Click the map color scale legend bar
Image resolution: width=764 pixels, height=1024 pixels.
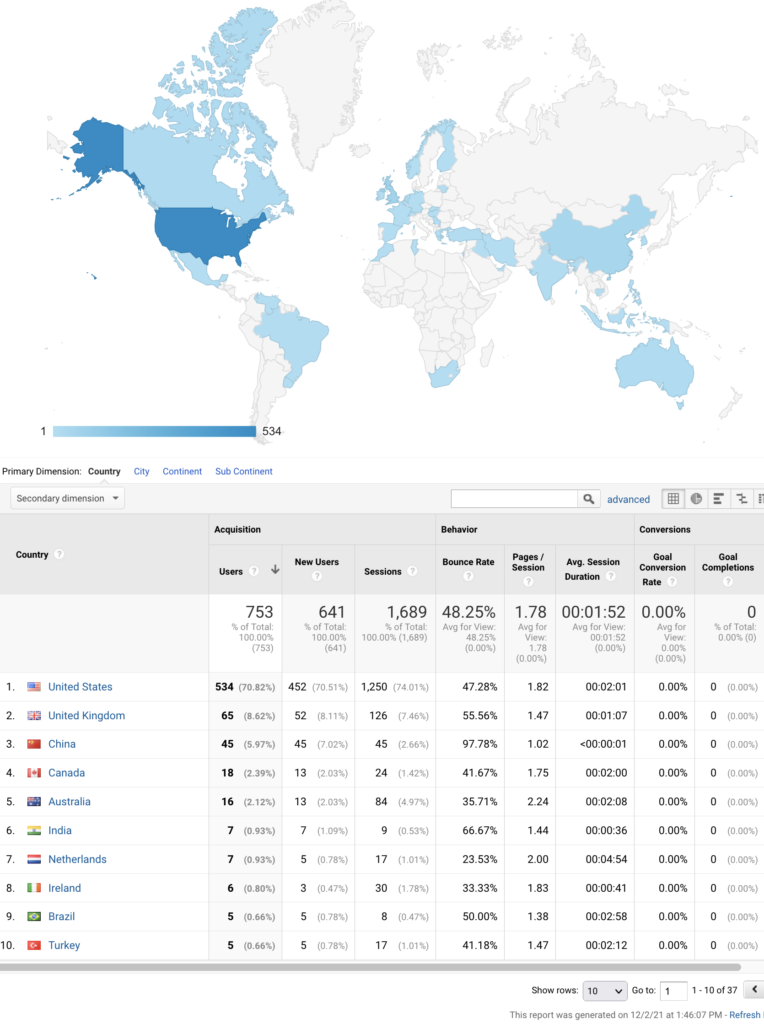tap(154, 431)
